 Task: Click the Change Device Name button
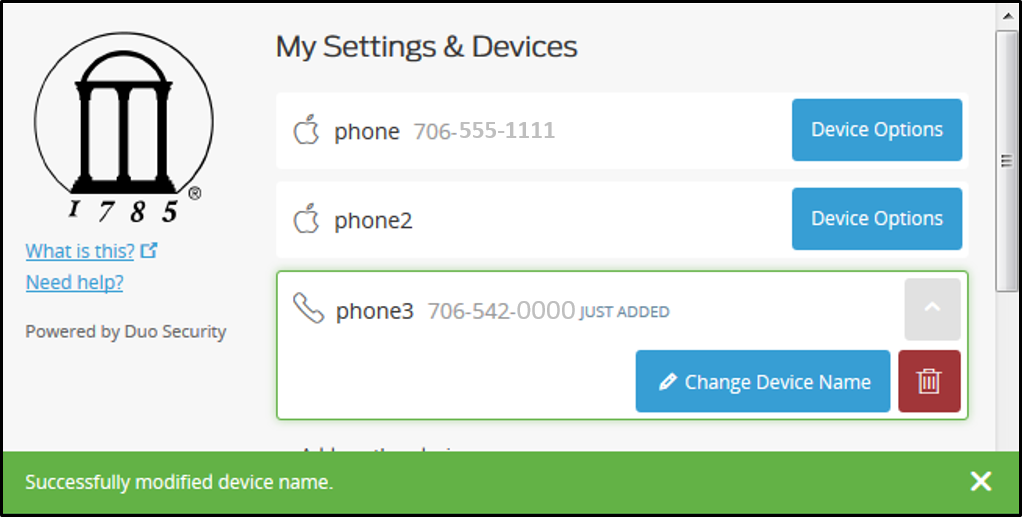(x=763, y=381)
